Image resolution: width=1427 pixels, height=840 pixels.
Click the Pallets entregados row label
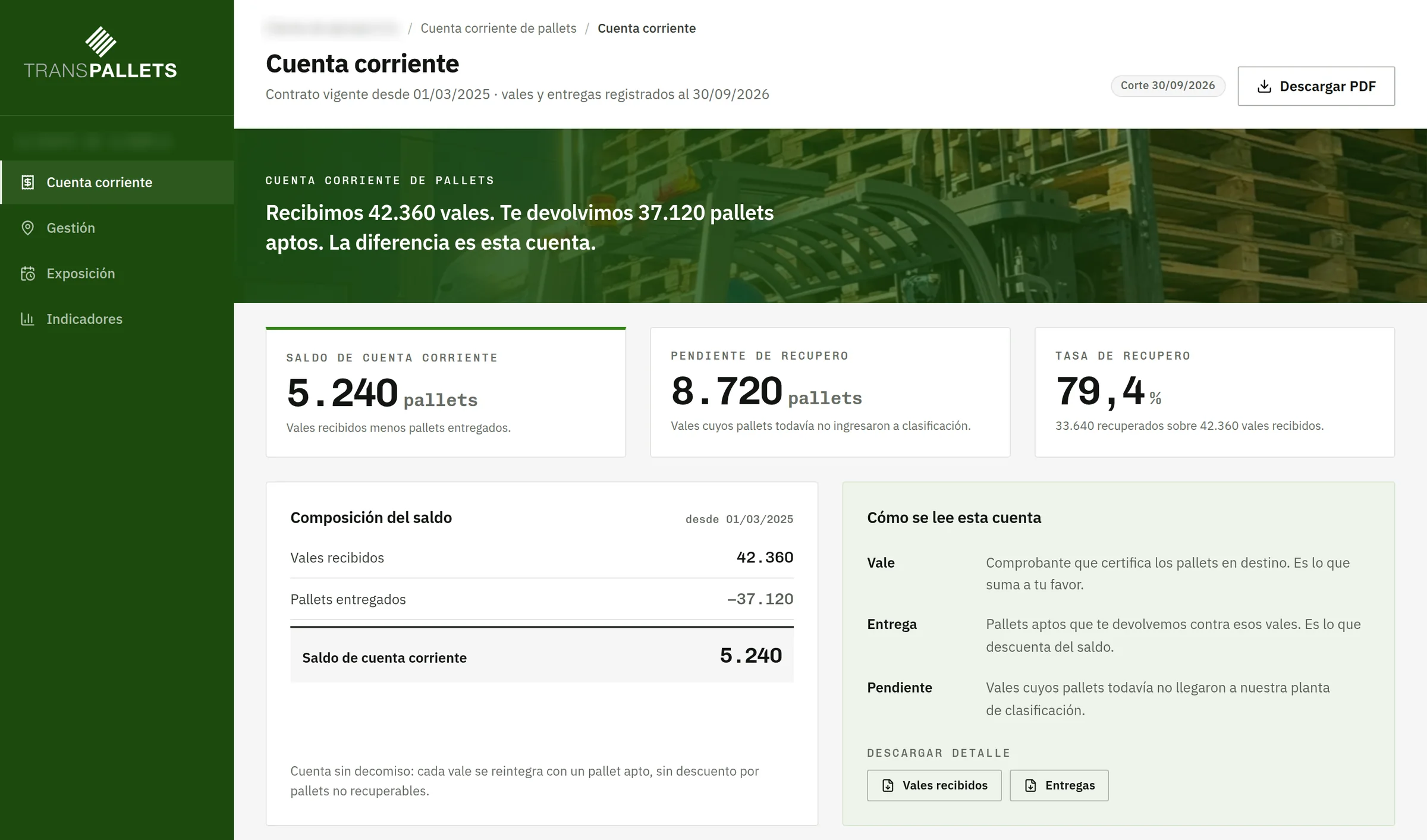point(348,599)
